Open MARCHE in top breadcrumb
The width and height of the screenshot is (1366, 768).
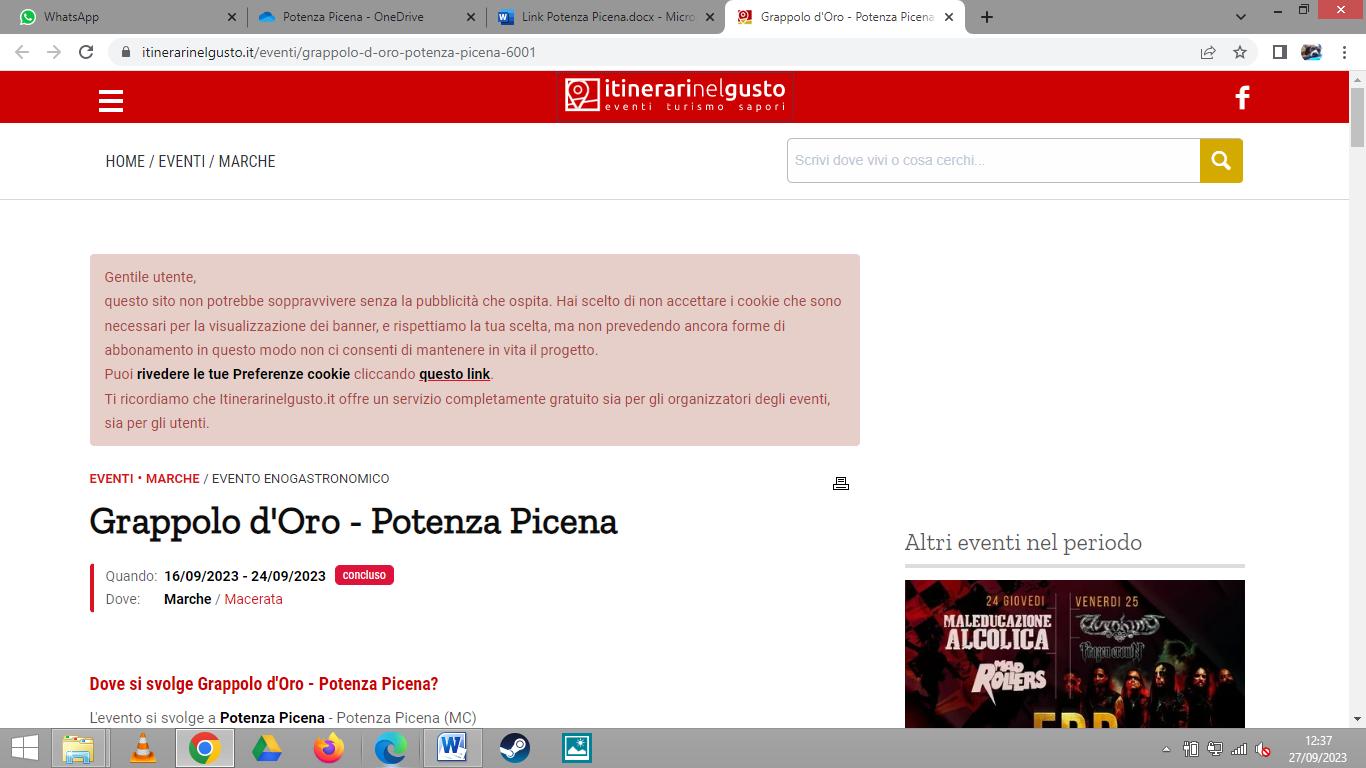coord(247,161)
